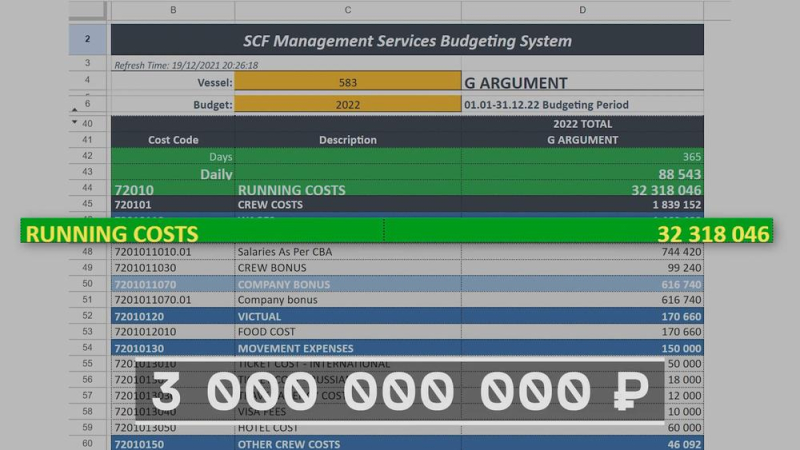
Task: Click lowercase Company bonus in row 51
Action: (278, 299)
